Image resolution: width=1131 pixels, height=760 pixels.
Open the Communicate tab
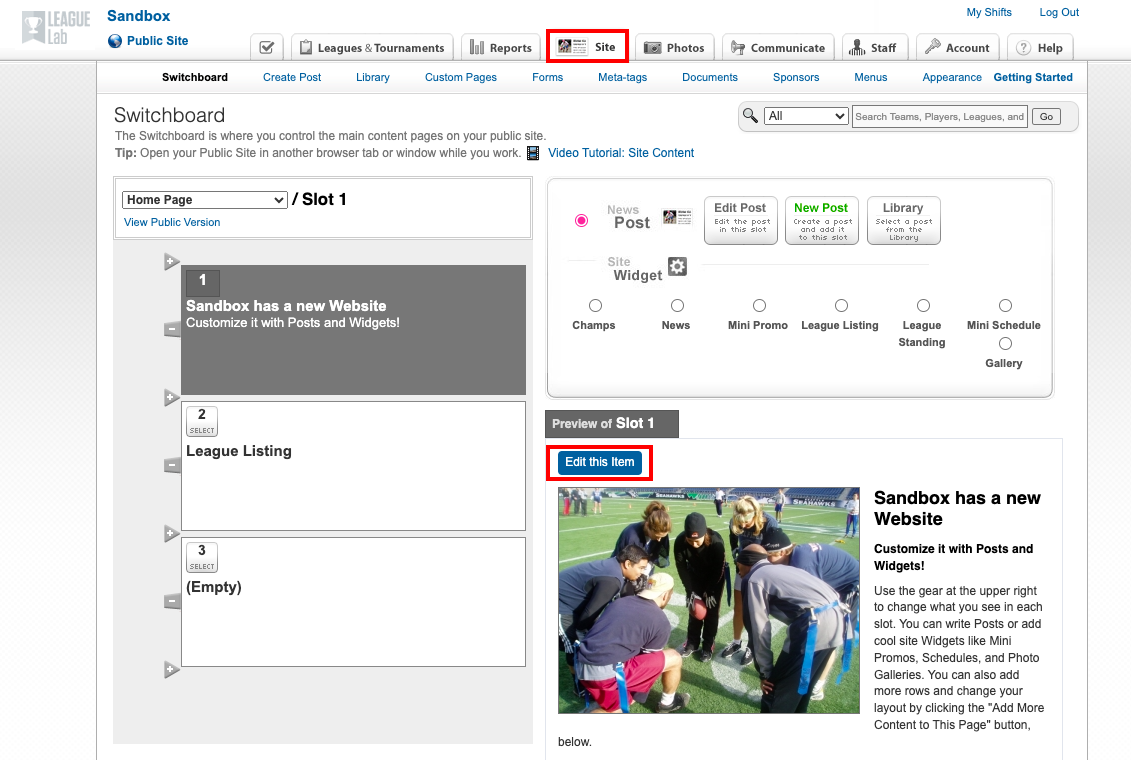coord(778,48)
